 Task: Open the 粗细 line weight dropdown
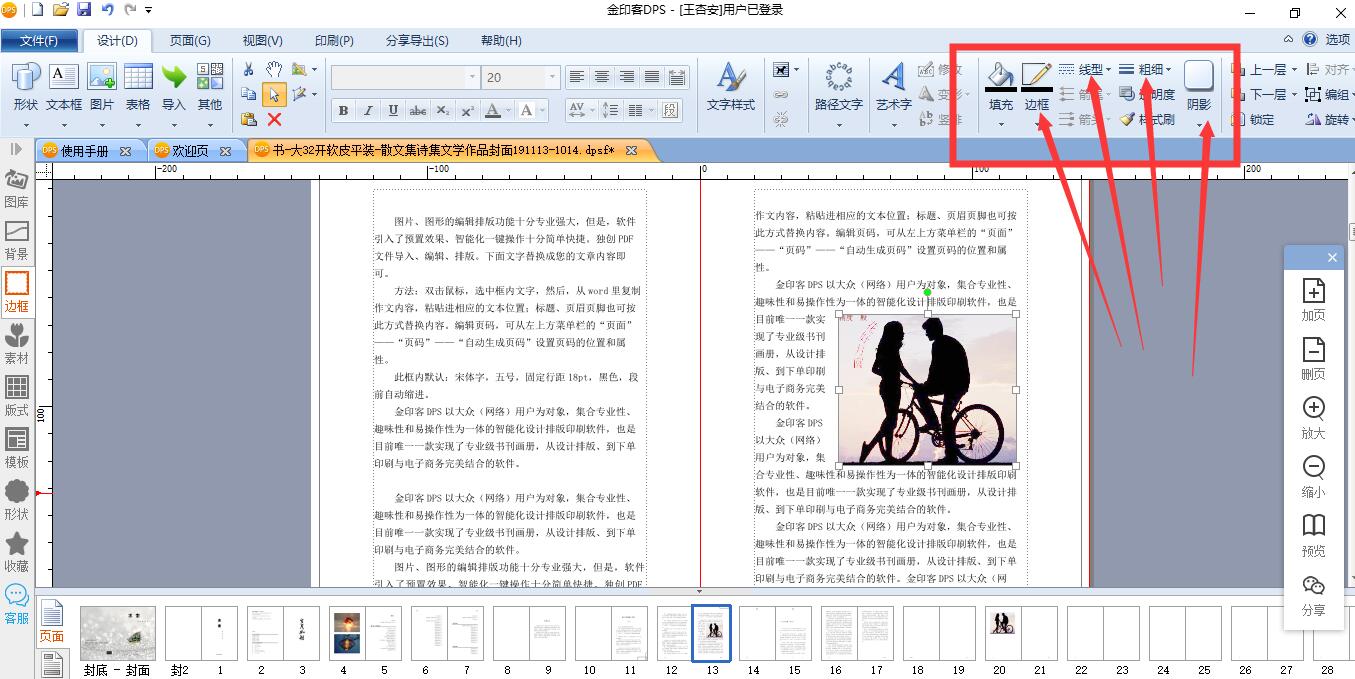click(x=1146, y=69)
